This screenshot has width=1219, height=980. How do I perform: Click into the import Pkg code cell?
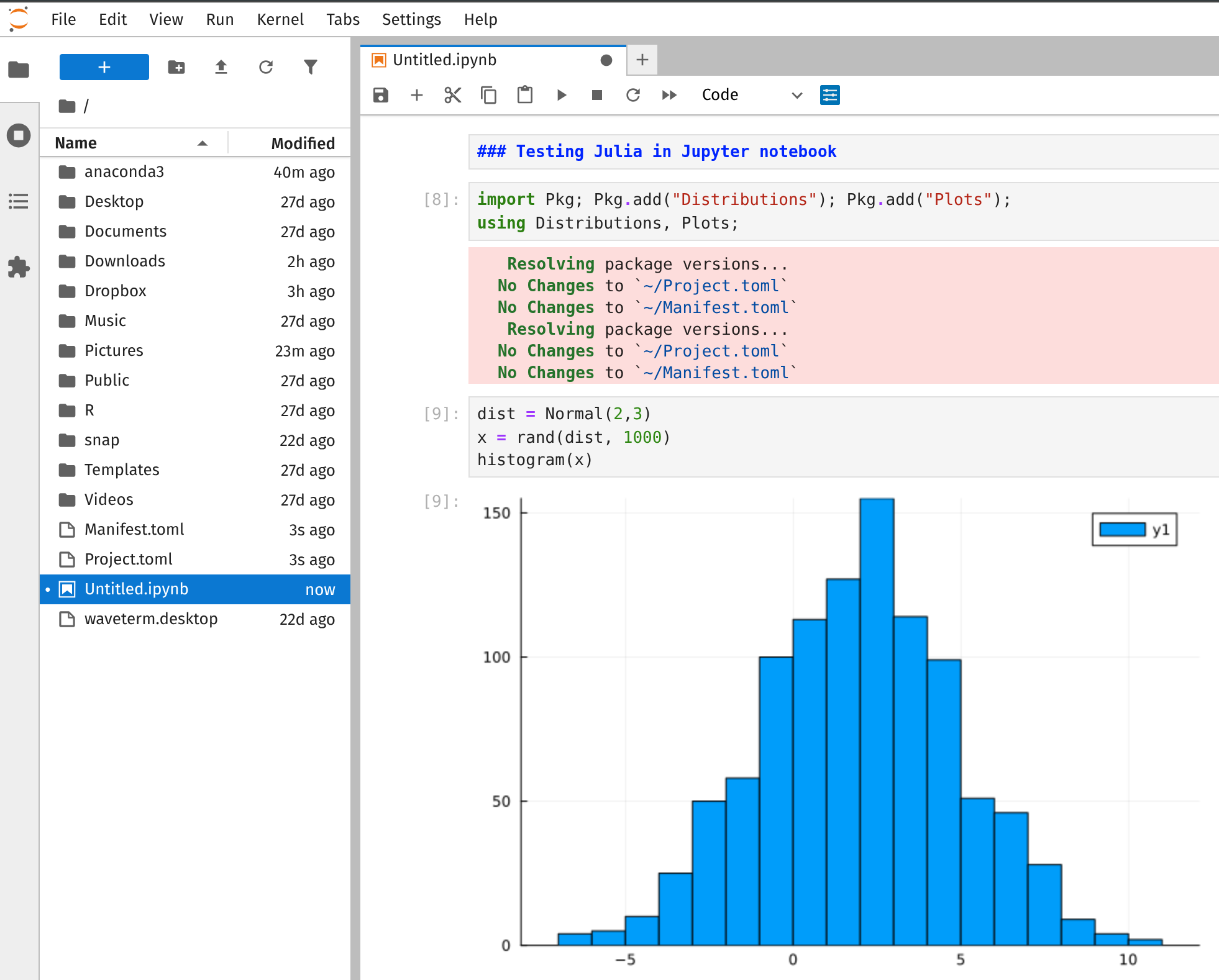pyautogui.click(x=843, y=211)
